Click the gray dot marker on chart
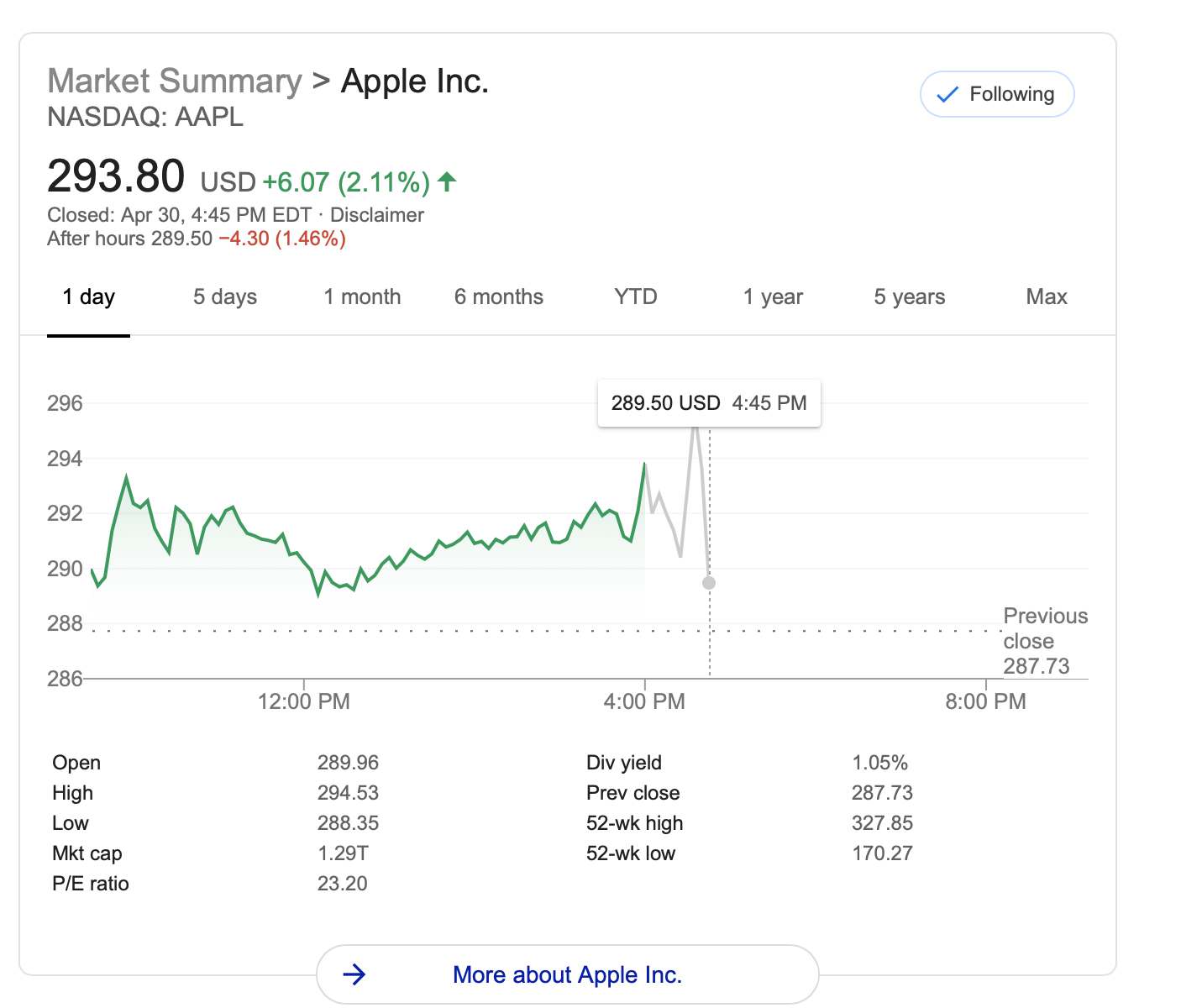Viewport: 1181px width, 1008px height. tap(708, 582)
